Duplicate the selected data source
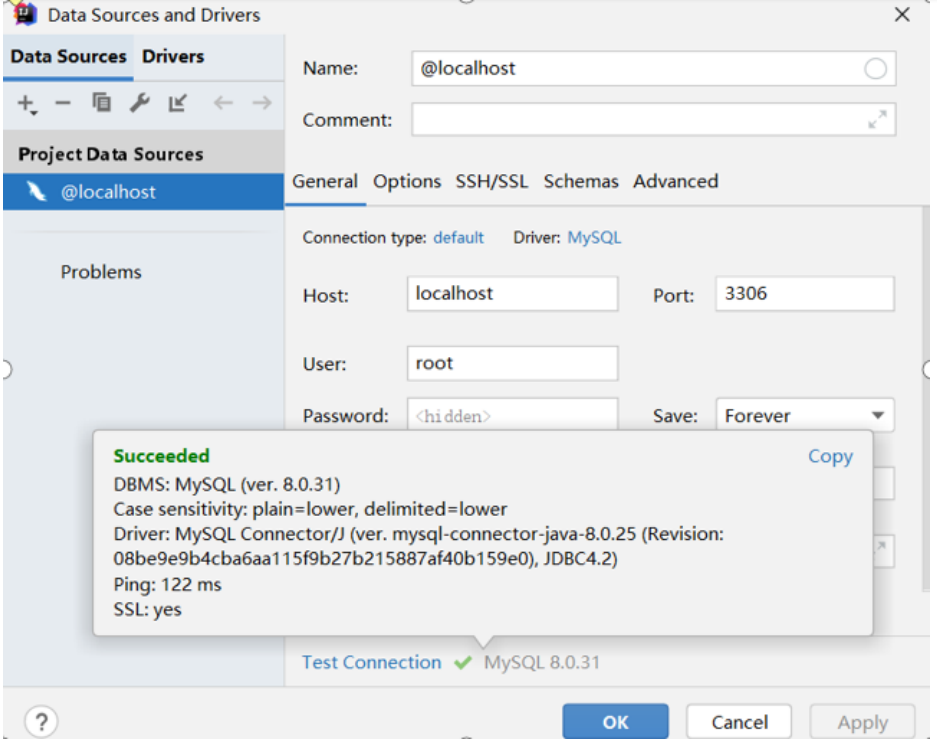The height and width of the screenshot is (746, 937). point(101,103)
